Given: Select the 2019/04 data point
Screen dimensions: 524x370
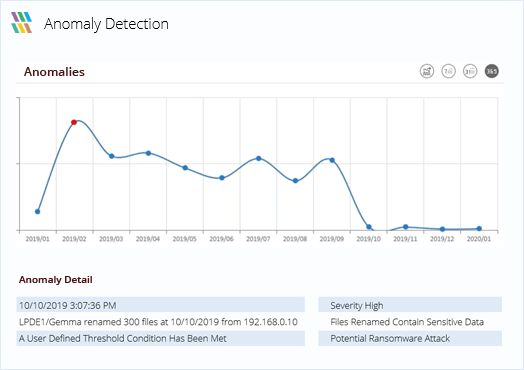Looking at the screenshot, I should 148,153.
